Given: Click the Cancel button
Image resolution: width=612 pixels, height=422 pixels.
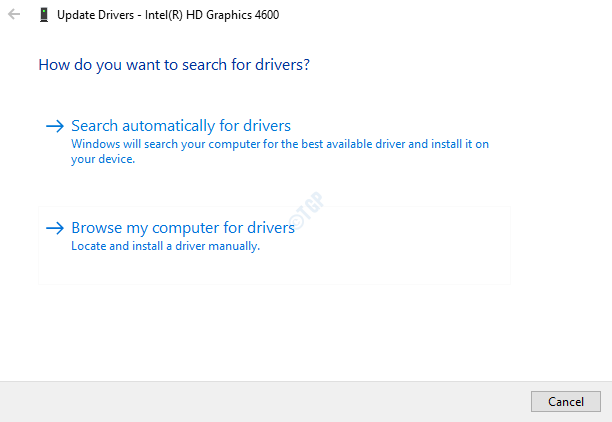Looking at the screenshot, I should click(566, 401).
